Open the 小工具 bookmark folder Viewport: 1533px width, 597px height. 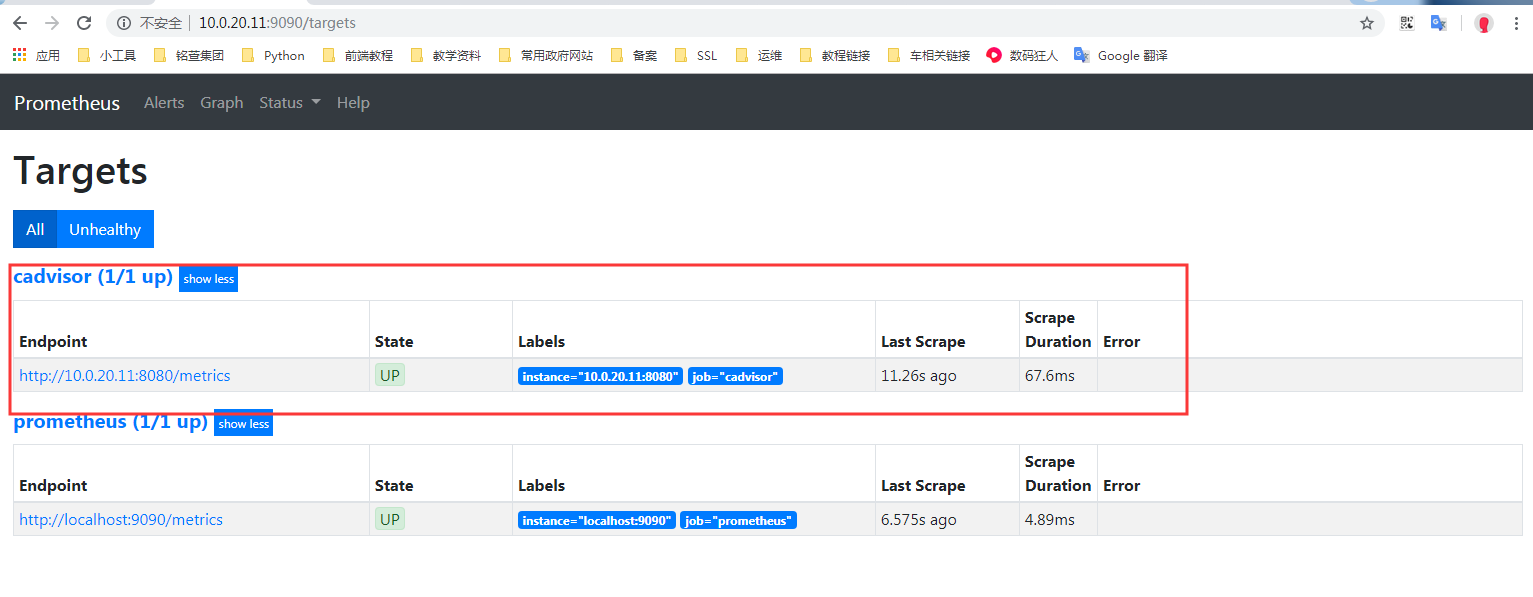106,56
